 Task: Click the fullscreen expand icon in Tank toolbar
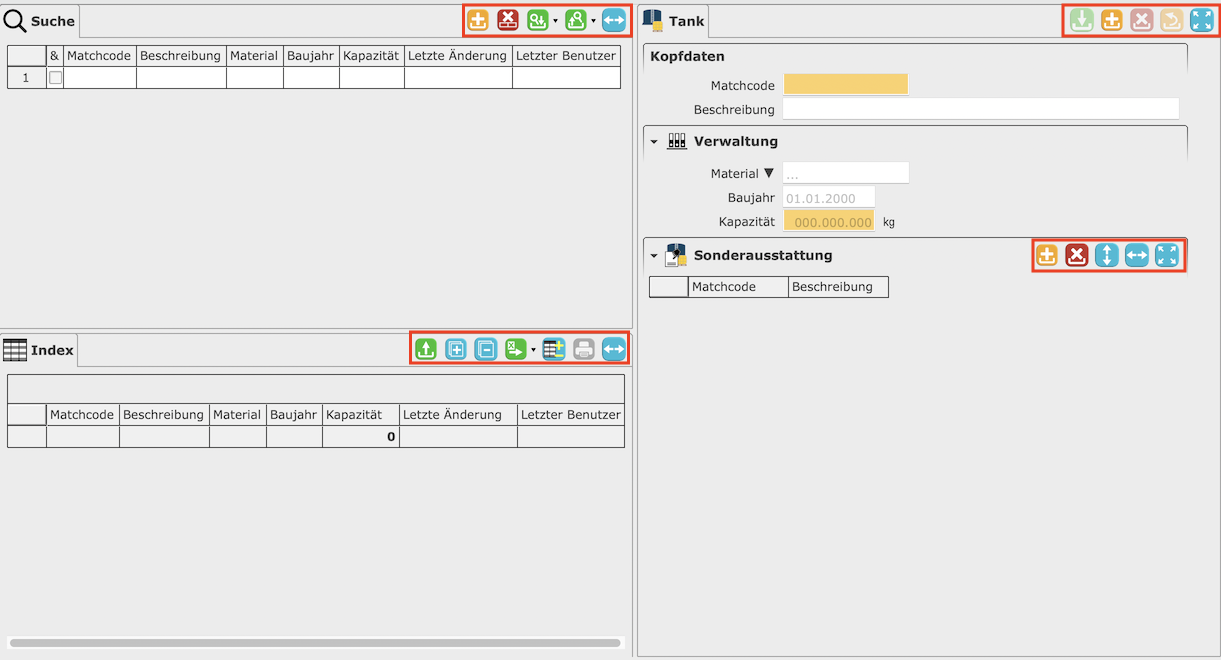tap(1201, 20)
